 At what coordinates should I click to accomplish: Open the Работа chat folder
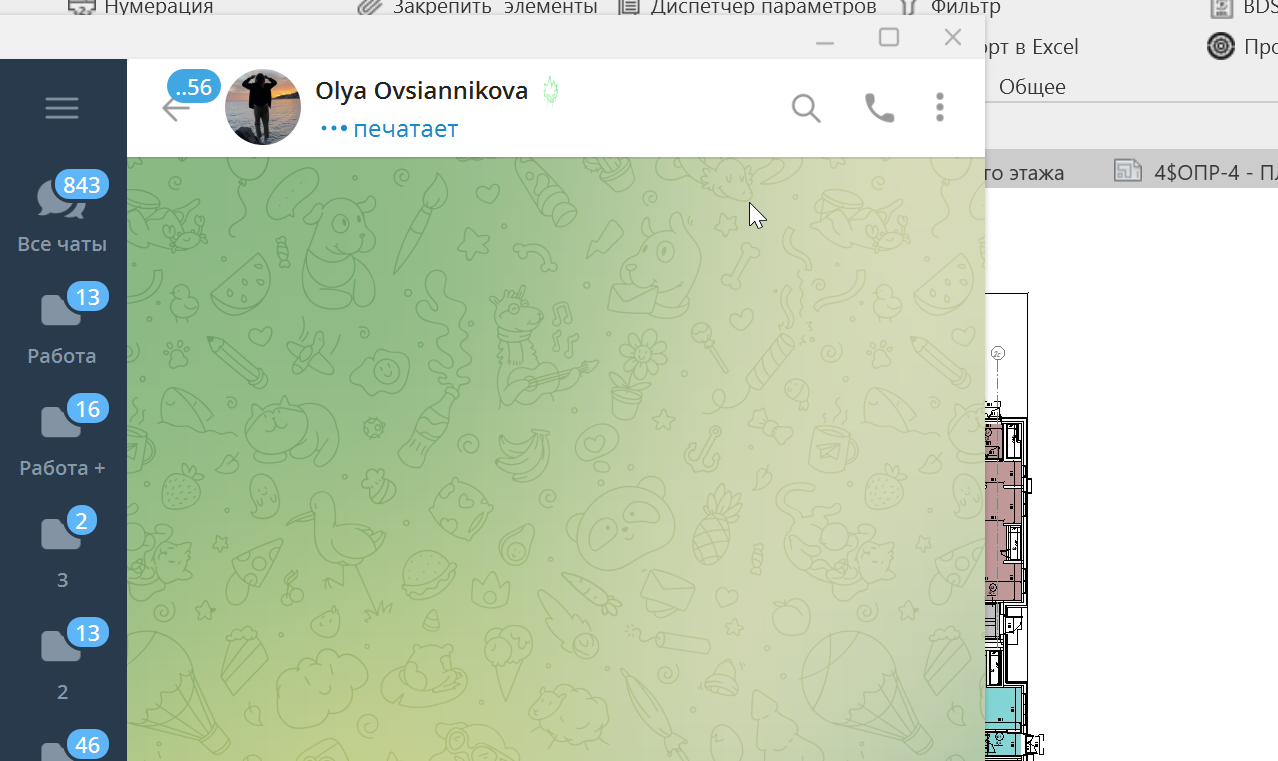[x=62, y=326]
